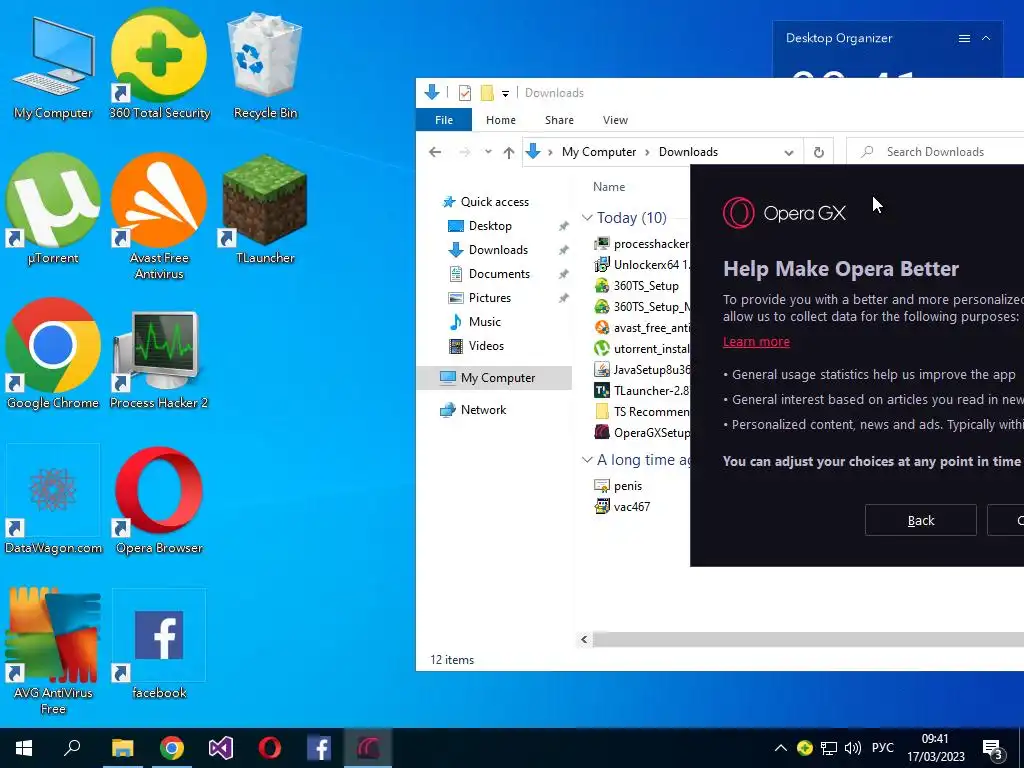
Task: Open the volume control in system tray
Action: pos(852,748)
